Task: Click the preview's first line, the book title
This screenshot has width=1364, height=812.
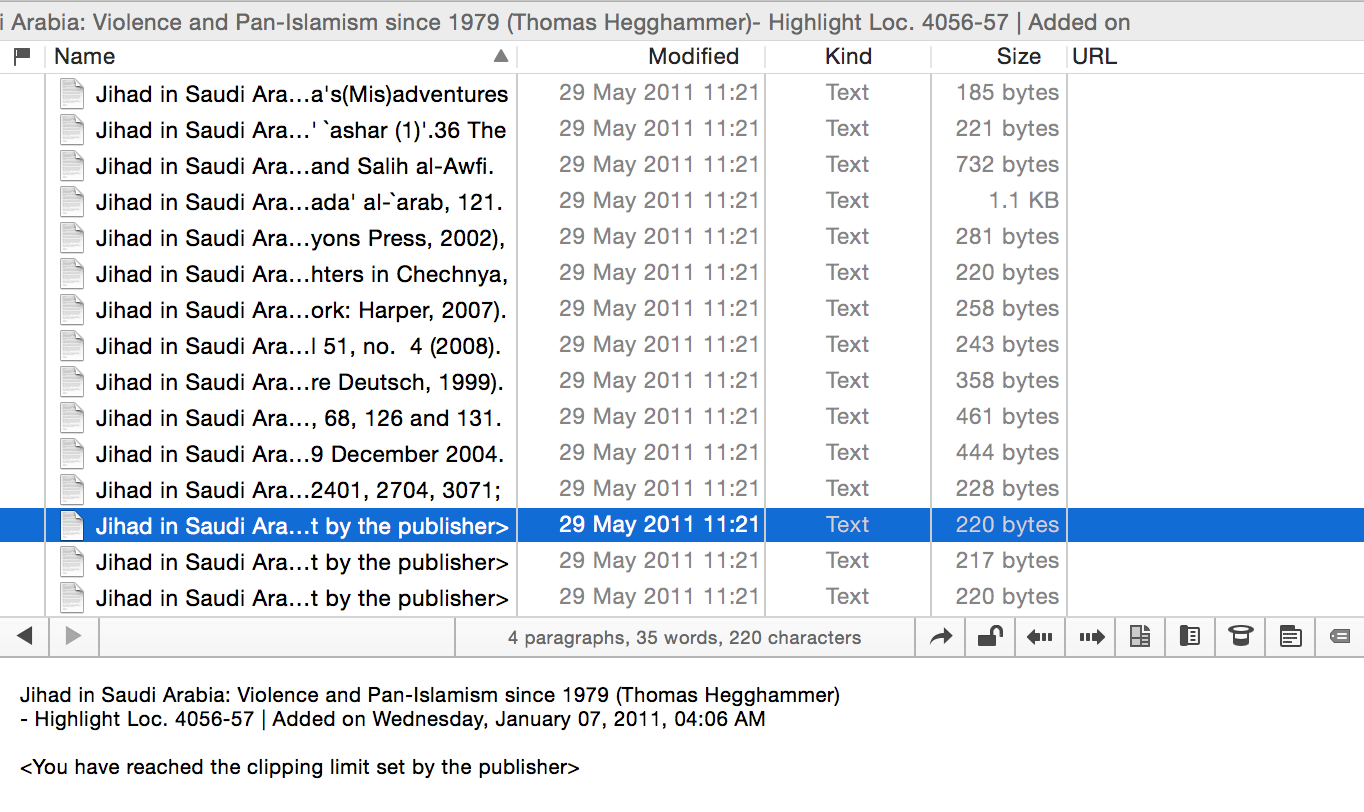Action: pos(430,695)
